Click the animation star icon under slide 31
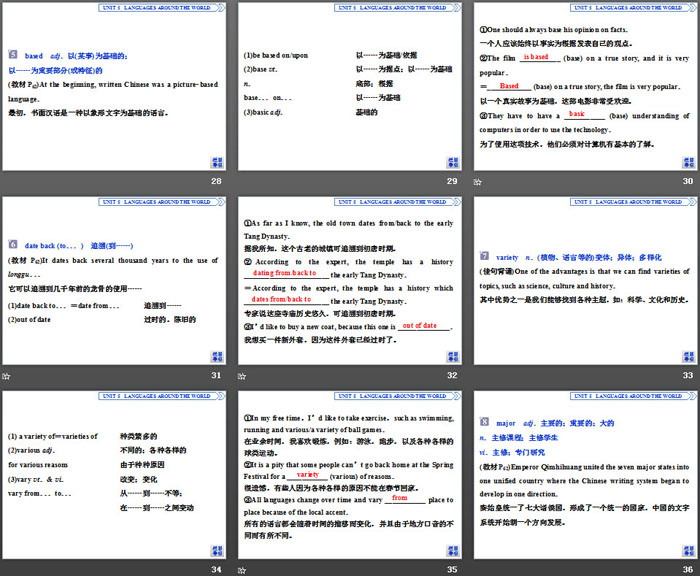700x576 pixels. tap(6, 376)
